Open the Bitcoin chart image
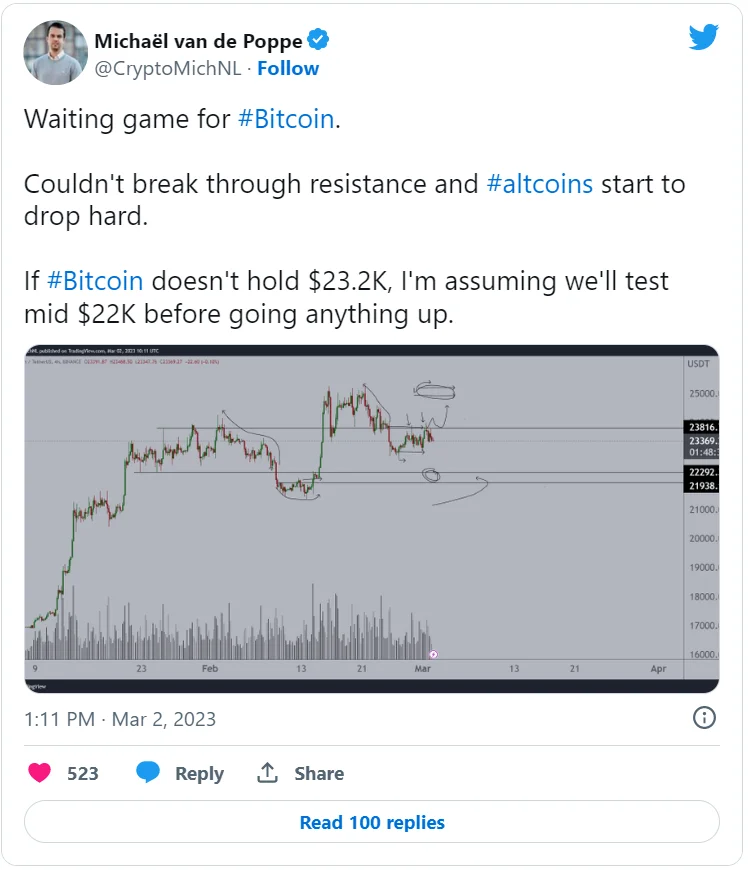Screen dimensions: 748x870 pos(372,519)
